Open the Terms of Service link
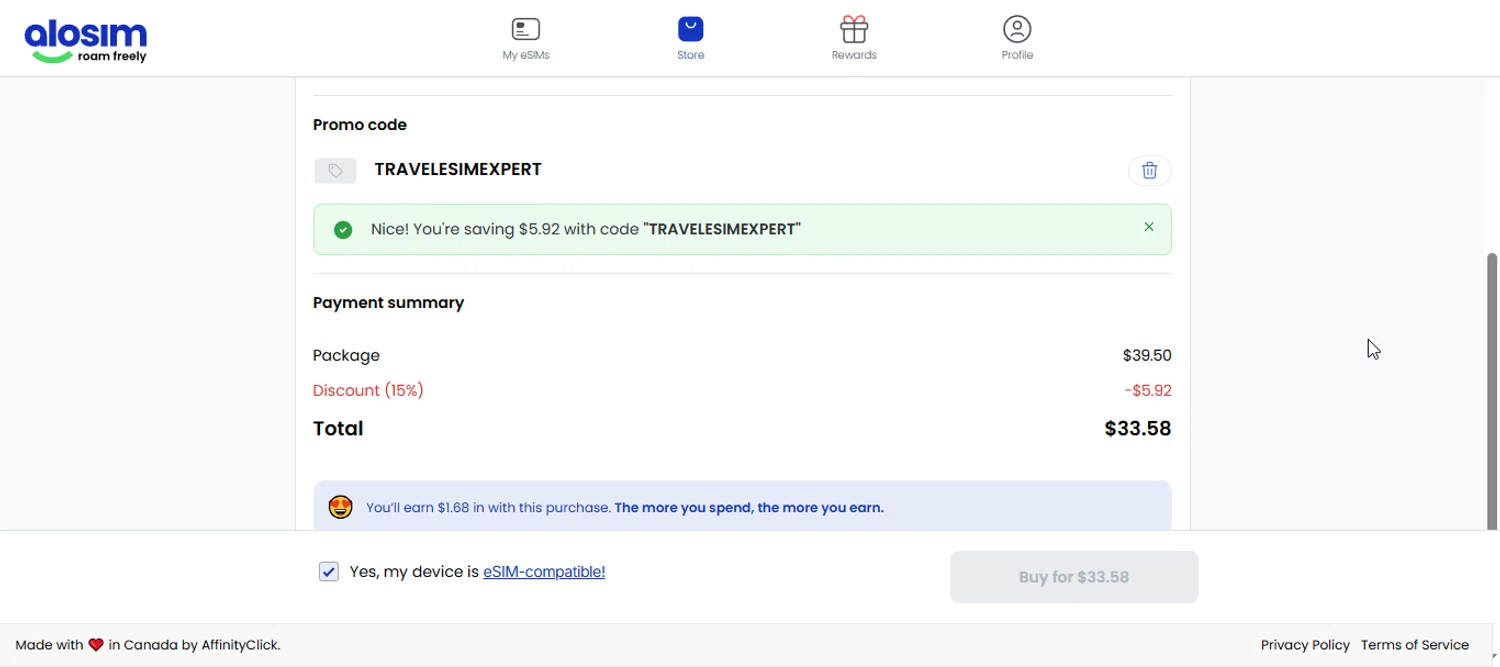 (x=1415, y=645)
